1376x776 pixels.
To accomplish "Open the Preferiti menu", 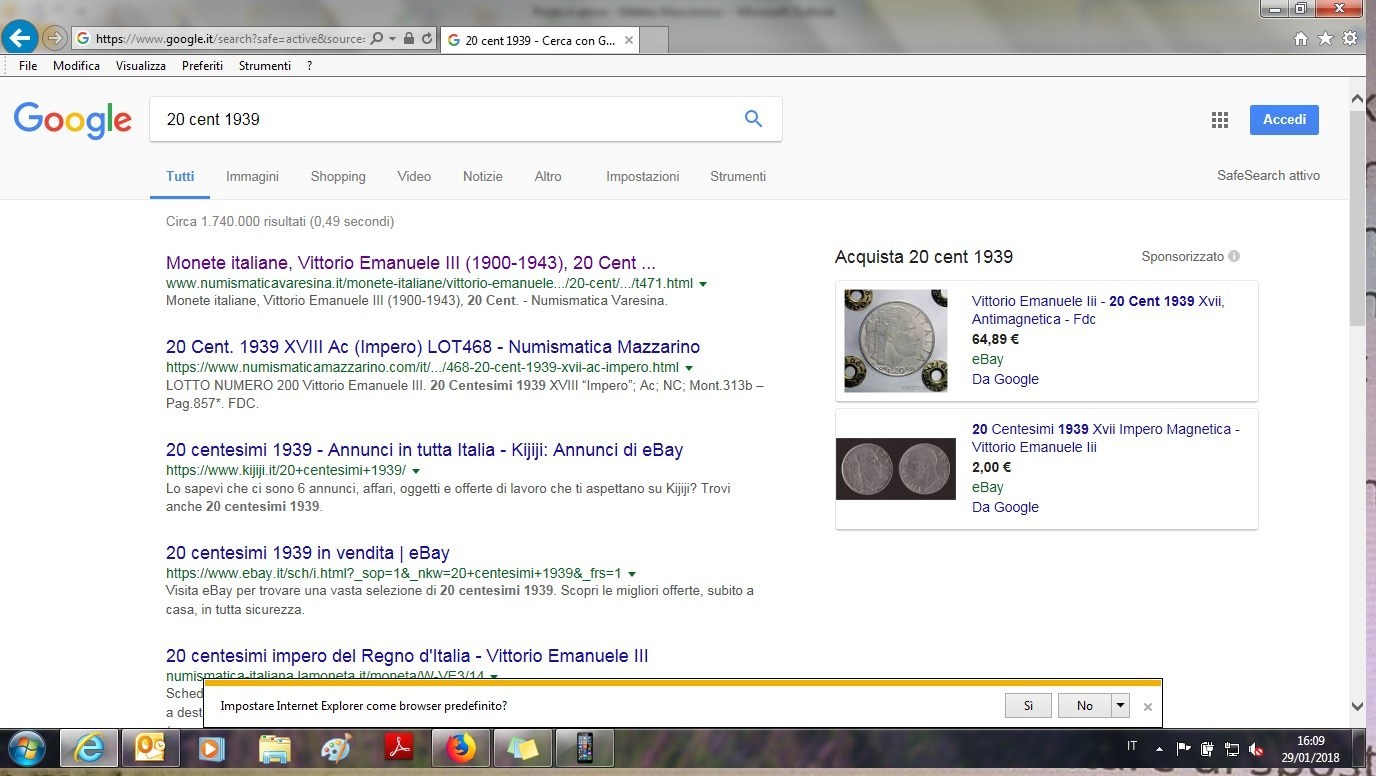I will click(202, 66).
